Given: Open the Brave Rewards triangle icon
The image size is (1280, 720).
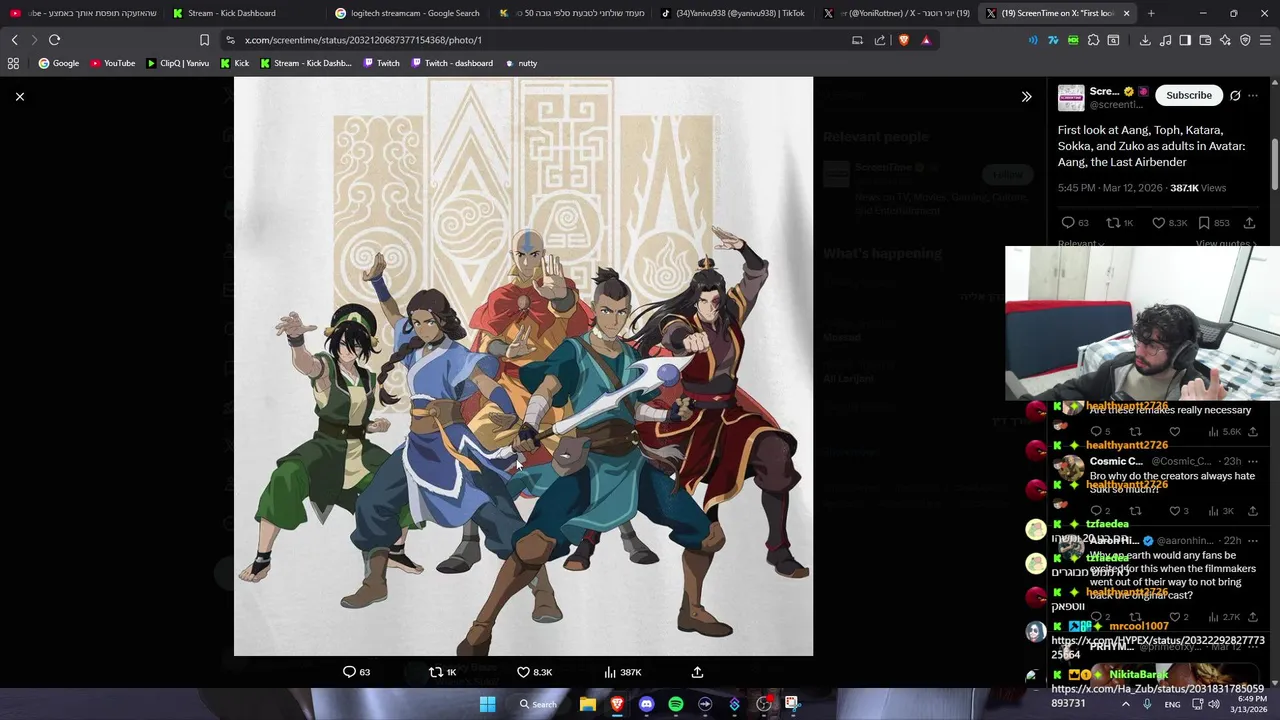Looking at the screenshot, I should (x=926, y=40).
